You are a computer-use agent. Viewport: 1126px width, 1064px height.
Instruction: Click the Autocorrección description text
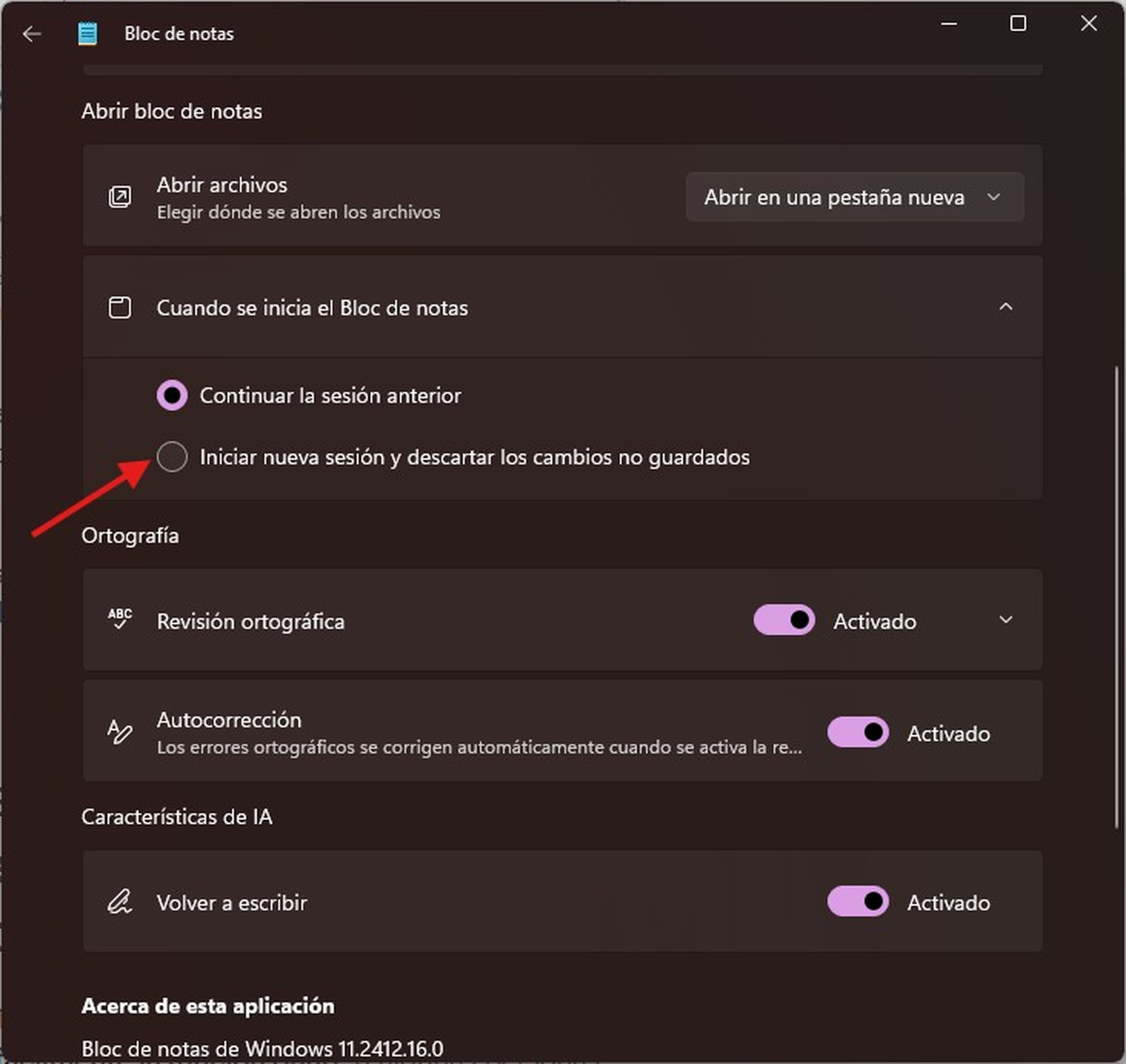[x=480, y=747]
